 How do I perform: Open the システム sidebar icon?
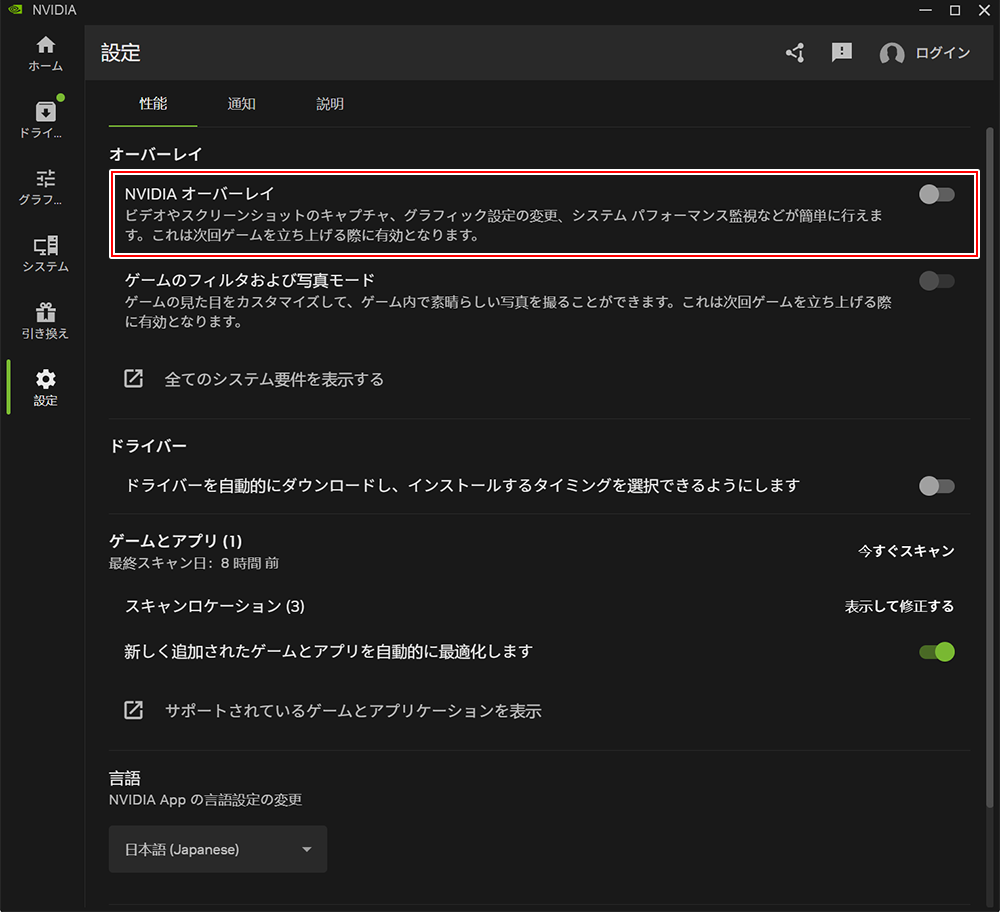coord(45,246)
